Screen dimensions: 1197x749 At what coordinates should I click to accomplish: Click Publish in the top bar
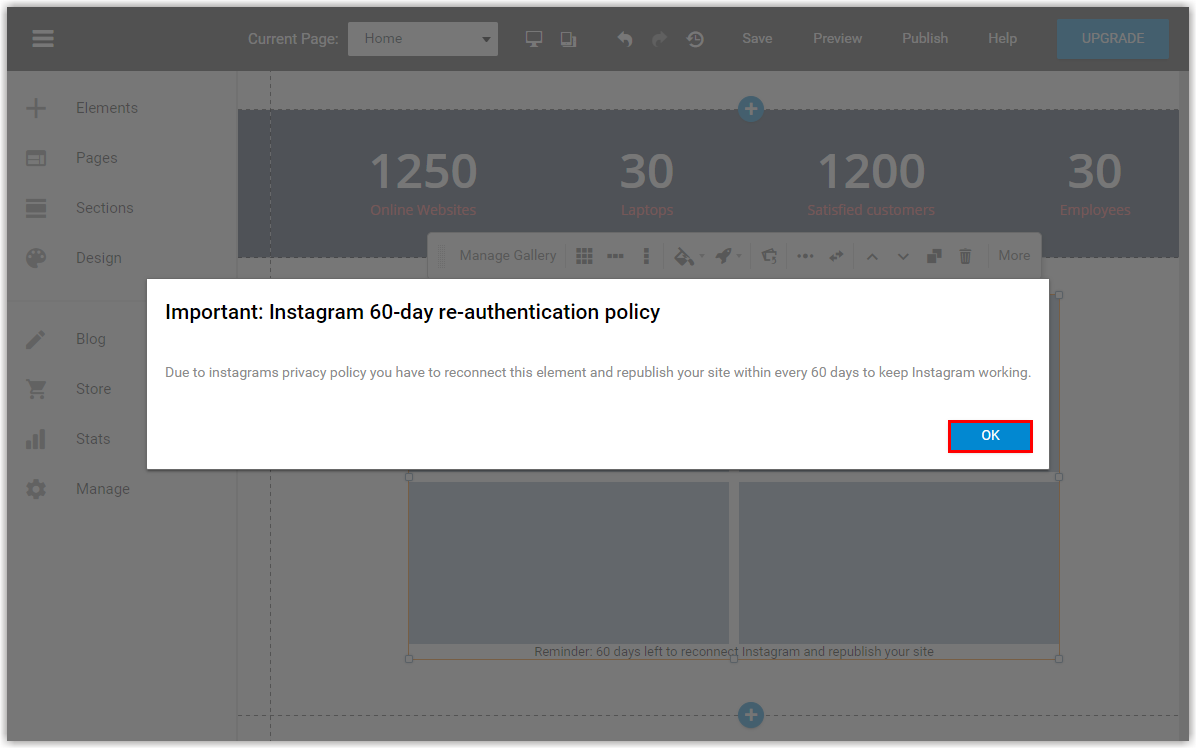click(925, 38)
